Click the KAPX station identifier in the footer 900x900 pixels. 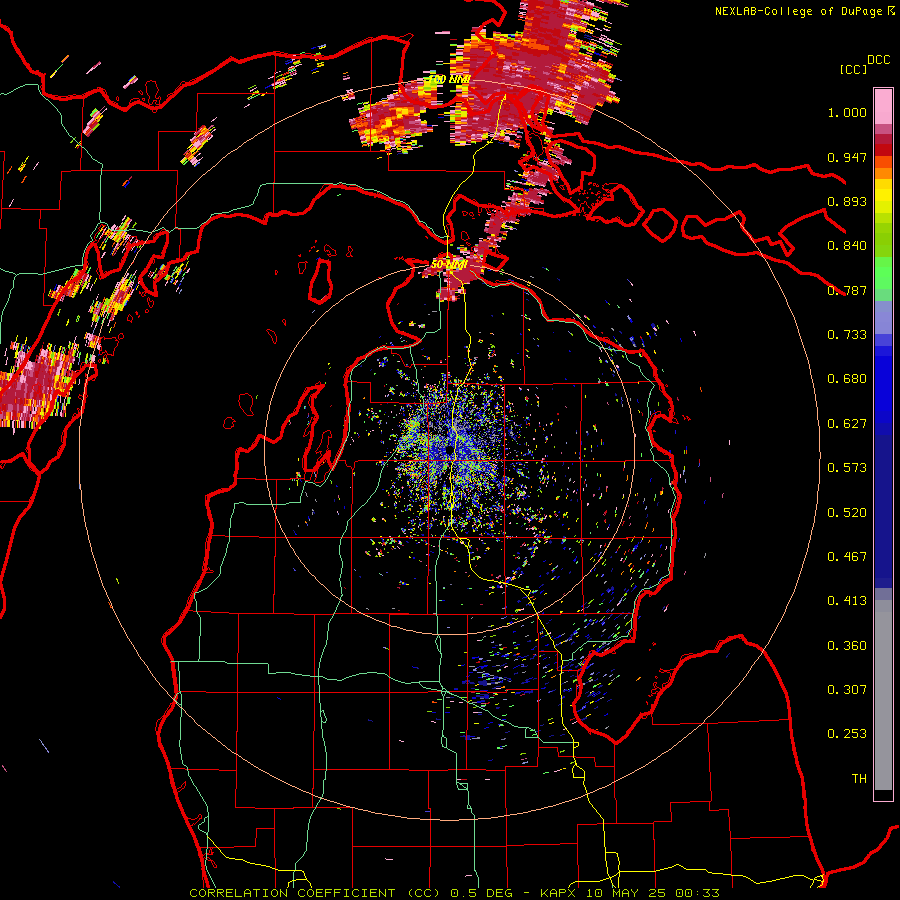557,893
